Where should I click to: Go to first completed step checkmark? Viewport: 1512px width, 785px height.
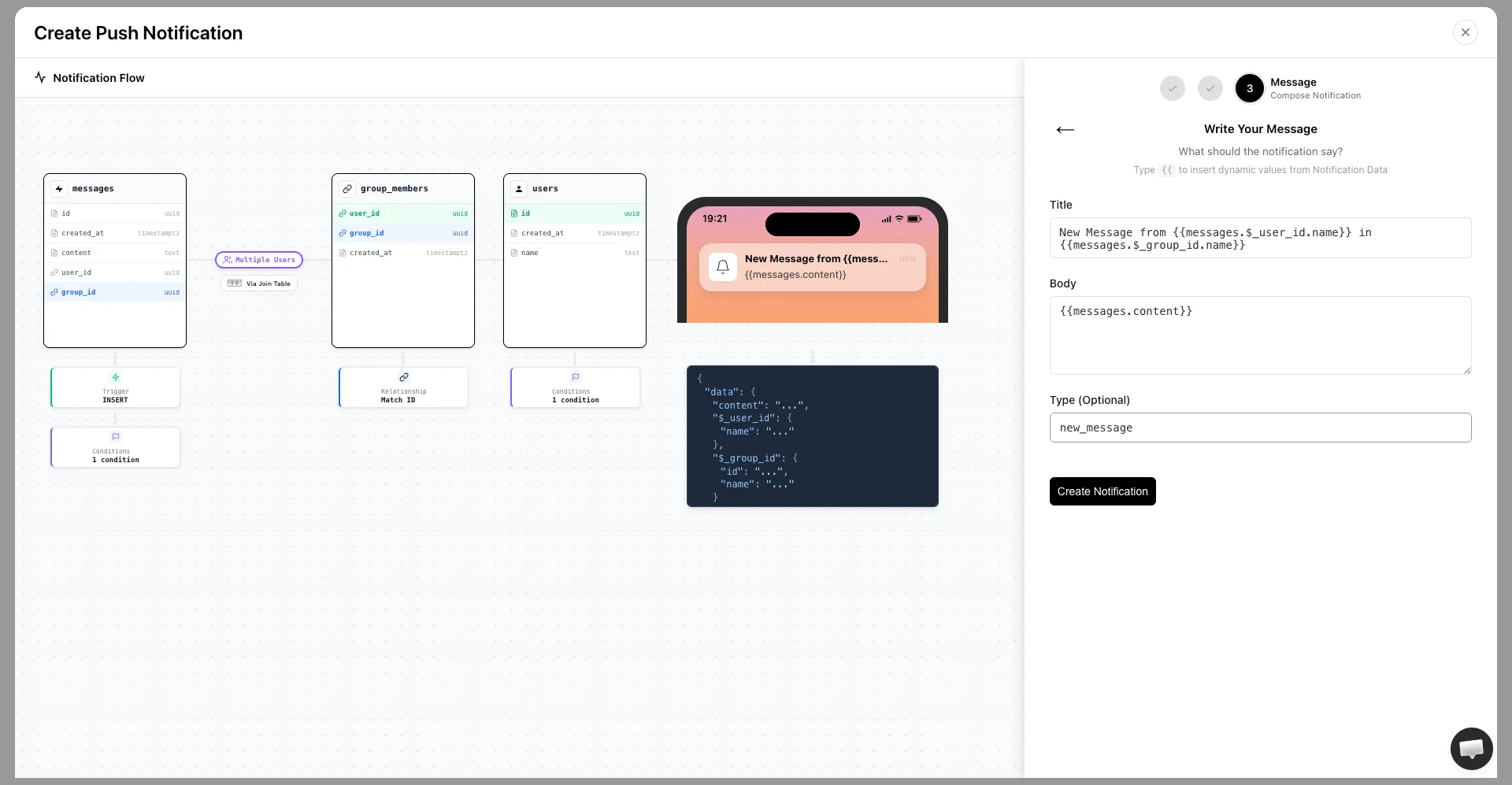[x=1172, y=88]
